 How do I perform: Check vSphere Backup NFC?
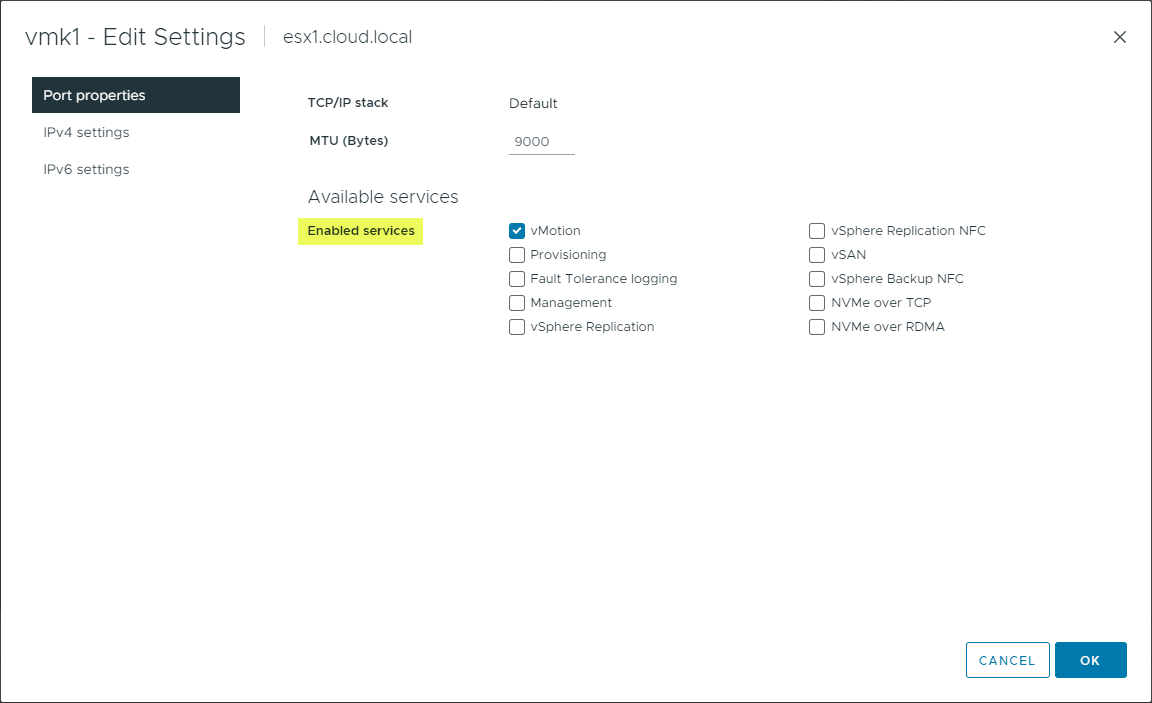(x=817, y=279)
